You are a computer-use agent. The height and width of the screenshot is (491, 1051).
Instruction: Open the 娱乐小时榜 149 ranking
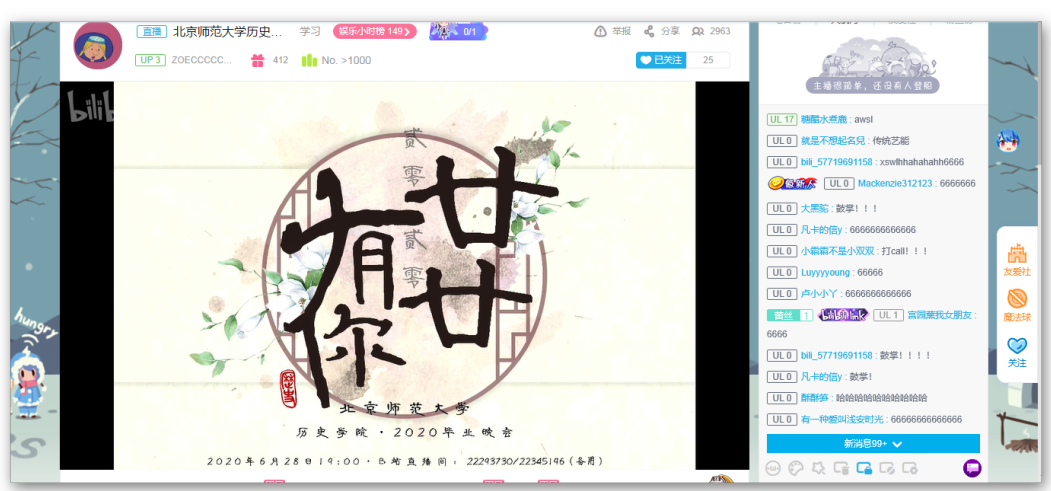click(x=374, y=31)
